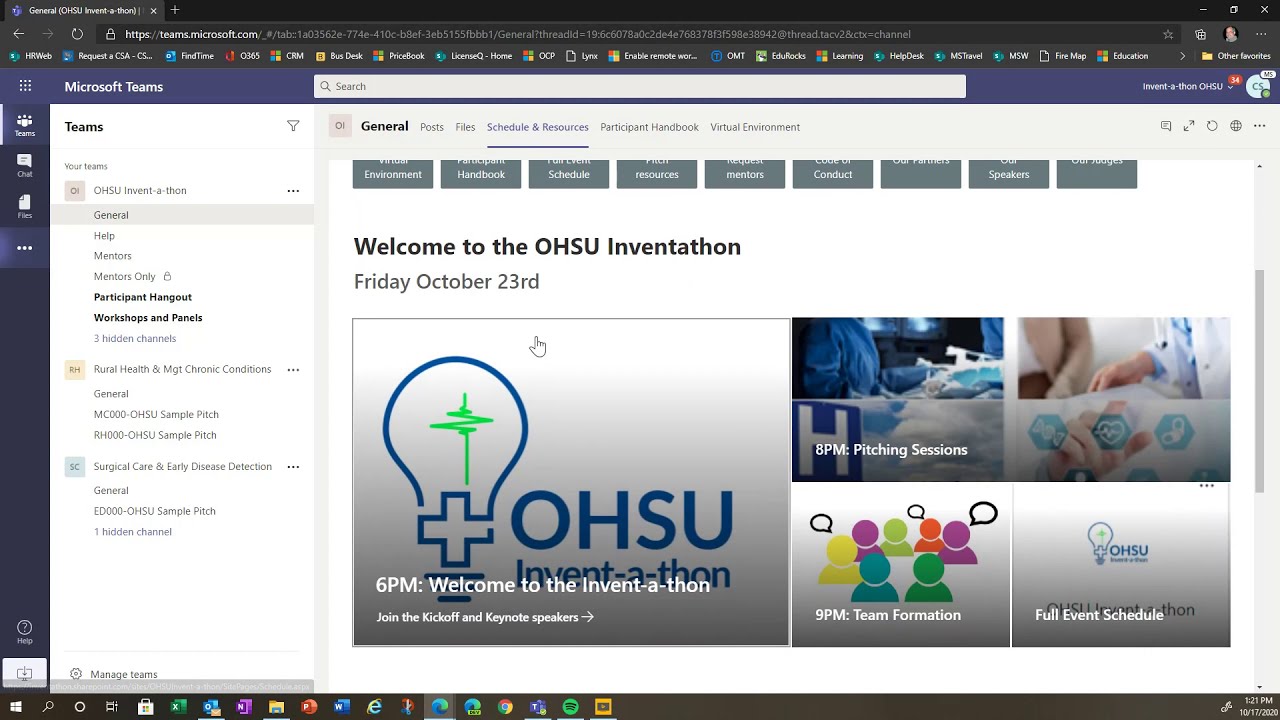Click the Manage teams gear icon
The height and width of the screenshot is (720, 1280).
[76, 674]
